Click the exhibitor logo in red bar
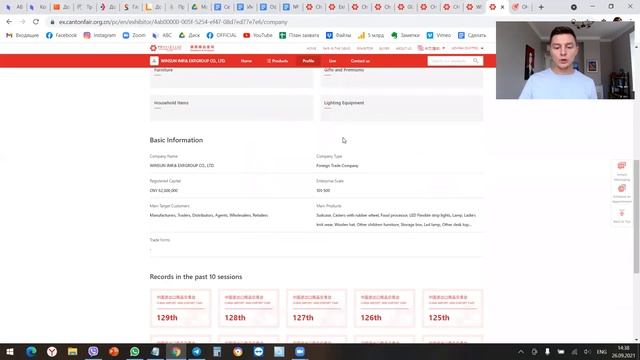640x360 pixels. tap(154, 61)
